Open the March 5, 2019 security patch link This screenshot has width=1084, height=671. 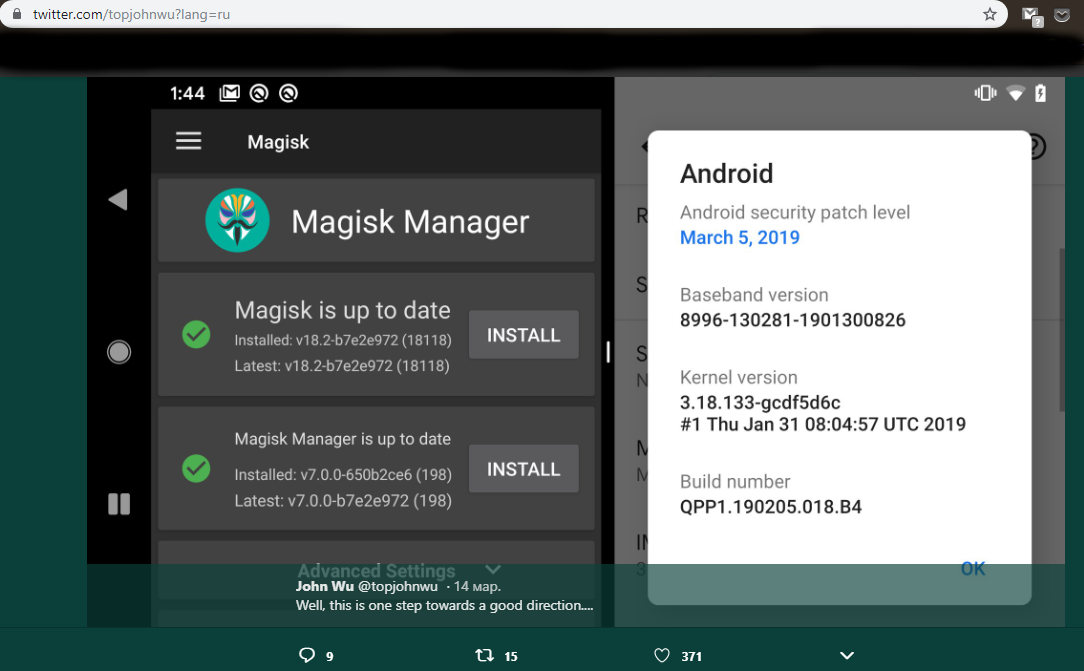click(x=740, y=237)
